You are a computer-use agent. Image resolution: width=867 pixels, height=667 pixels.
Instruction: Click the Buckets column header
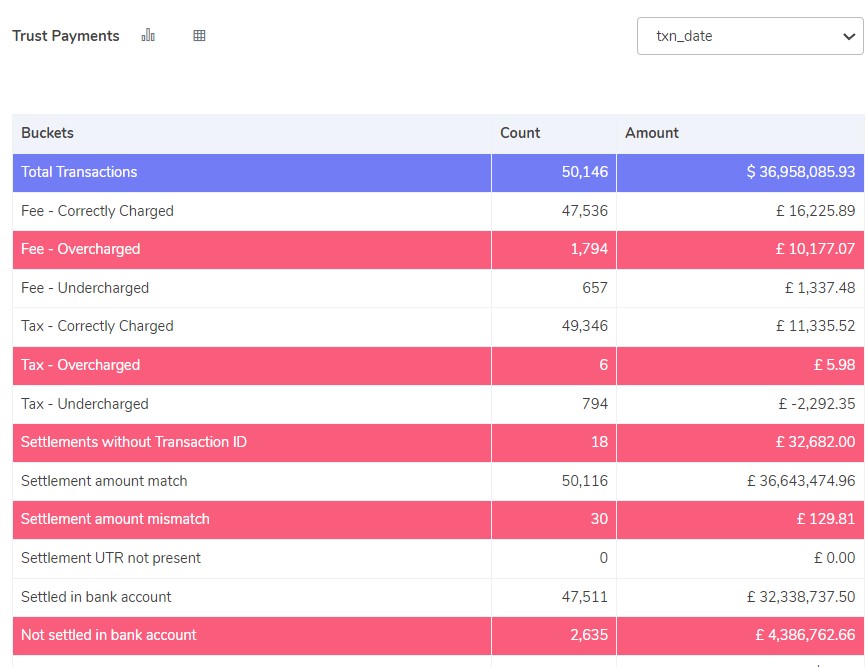click(46, 133)
